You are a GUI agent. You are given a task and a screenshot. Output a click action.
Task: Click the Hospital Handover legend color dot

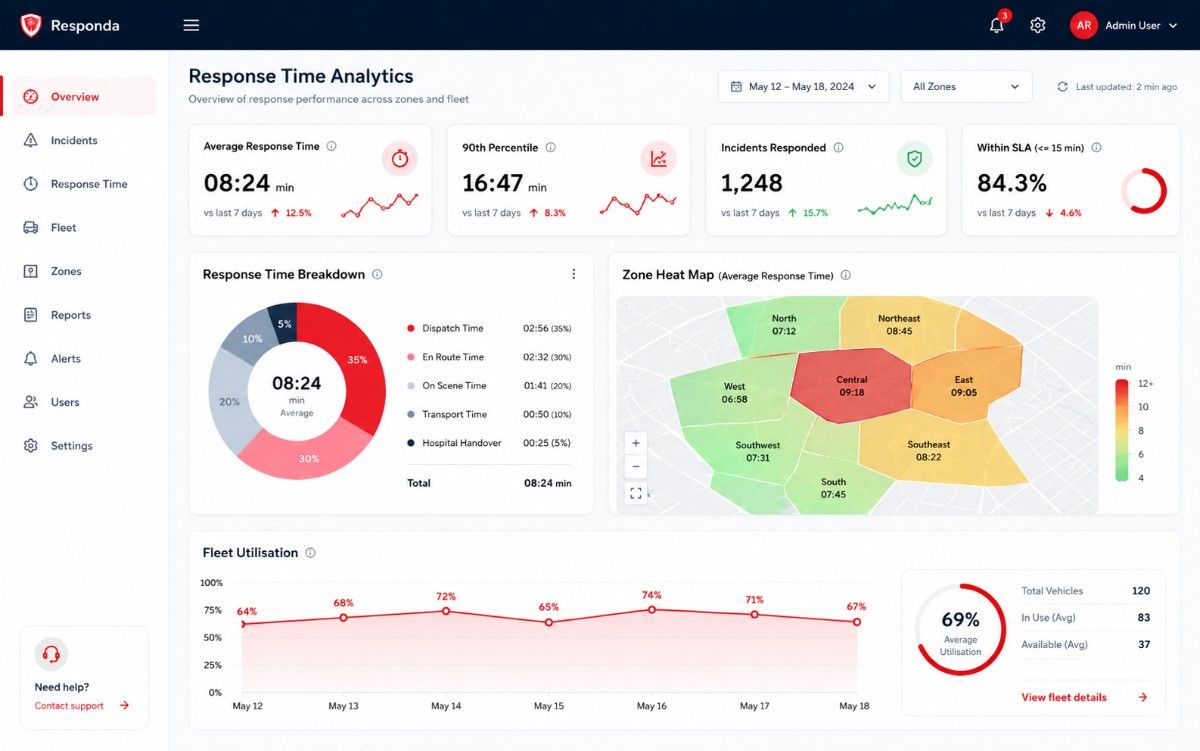point(411,443)
